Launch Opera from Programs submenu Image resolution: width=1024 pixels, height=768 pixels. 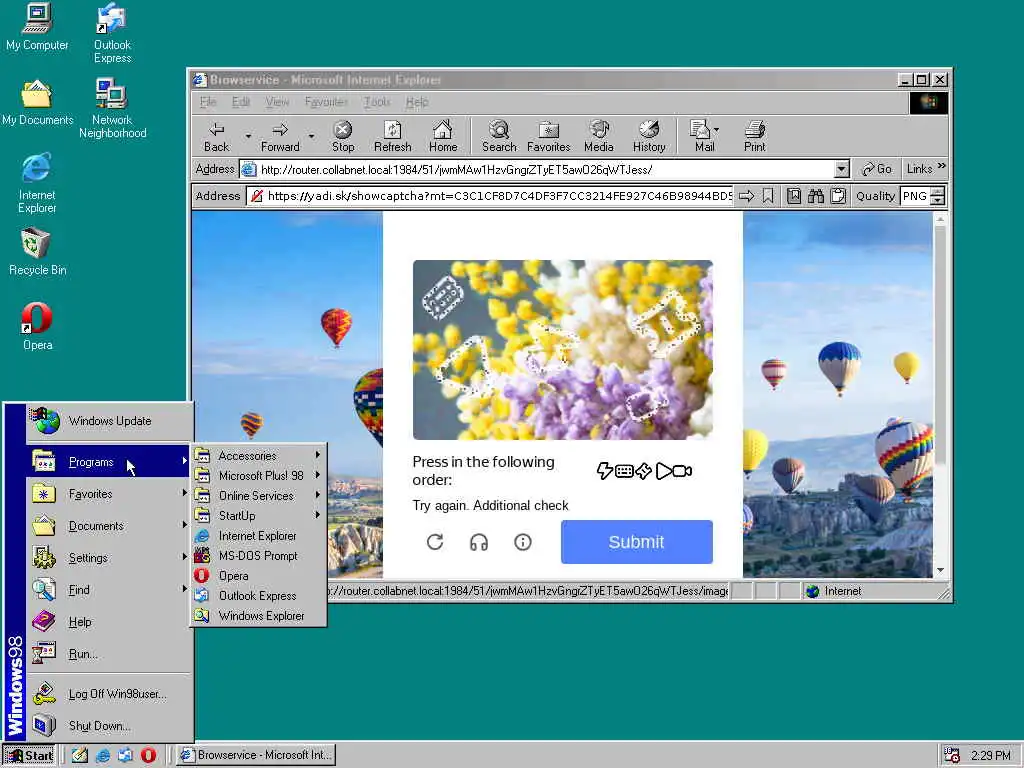tap(259, 576)
